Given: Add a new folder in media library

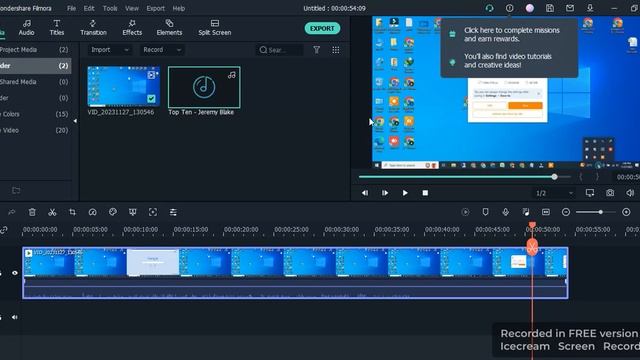Looking at the screenshot, I should pyautogui.click(x=16, y=190).
